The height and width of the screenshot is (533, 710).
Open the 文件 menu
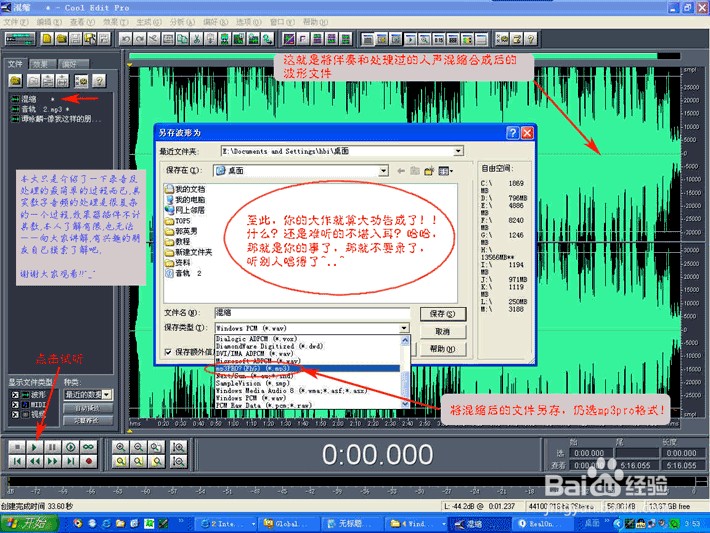tap(16, 22)
